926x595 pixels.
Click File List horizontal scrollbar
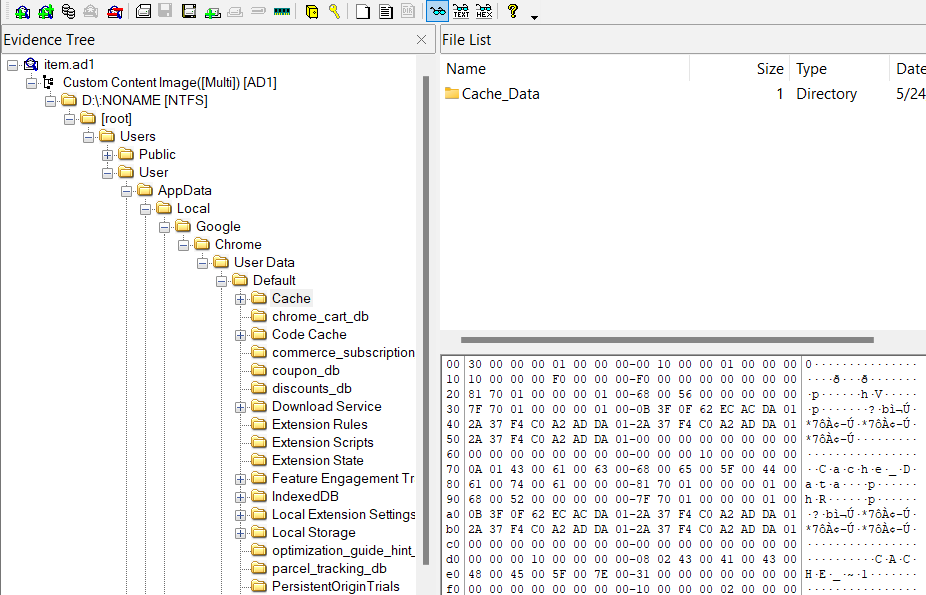tap(667, 340)
